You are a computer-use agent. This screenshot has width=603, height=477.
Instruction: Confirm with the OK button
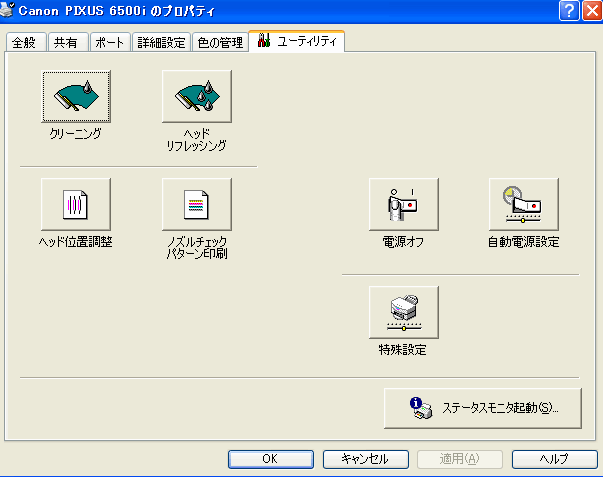271,459
